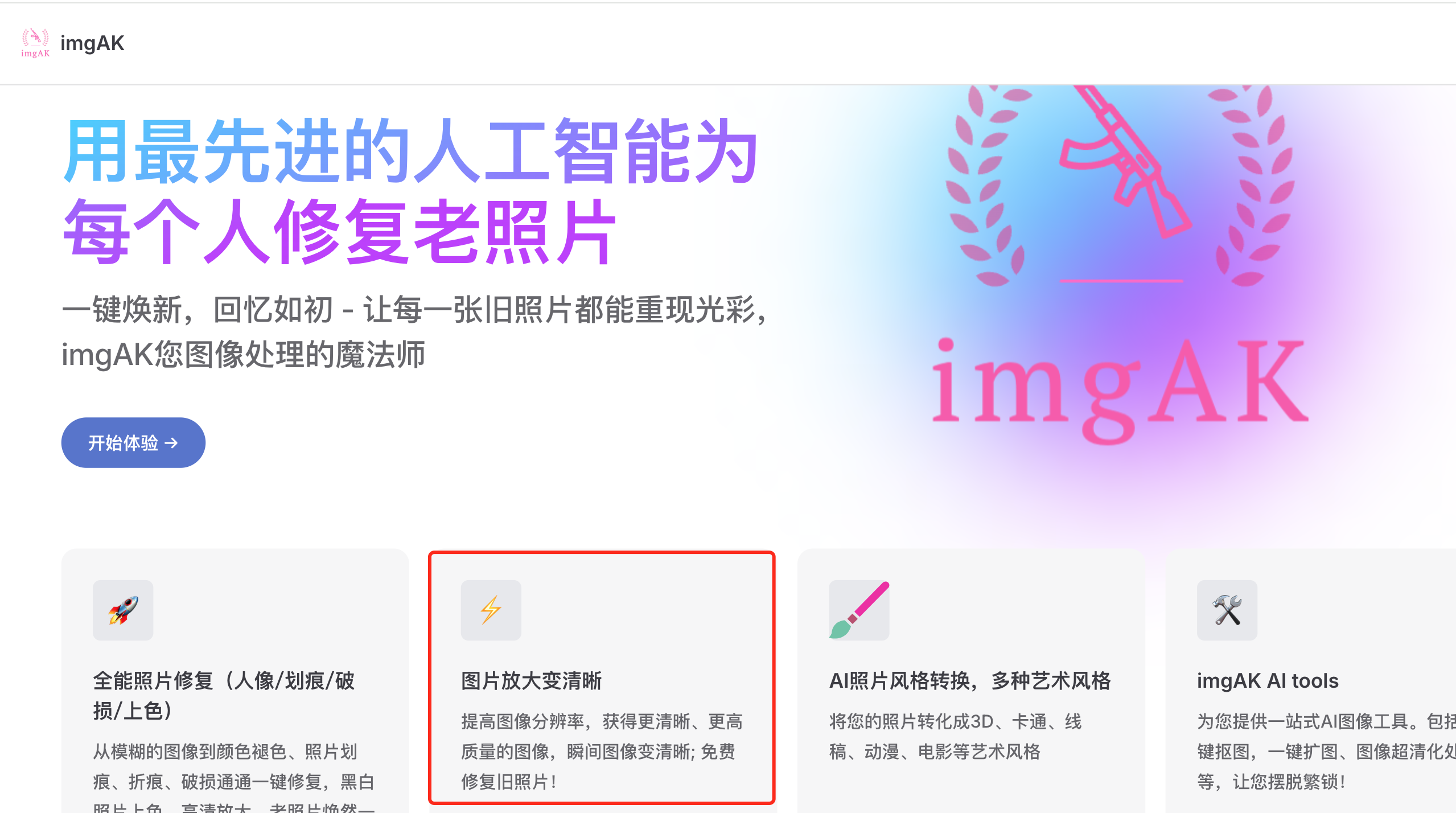
Task: Click the hammer and wrench tools icon
Action: tap(1227, 610)
